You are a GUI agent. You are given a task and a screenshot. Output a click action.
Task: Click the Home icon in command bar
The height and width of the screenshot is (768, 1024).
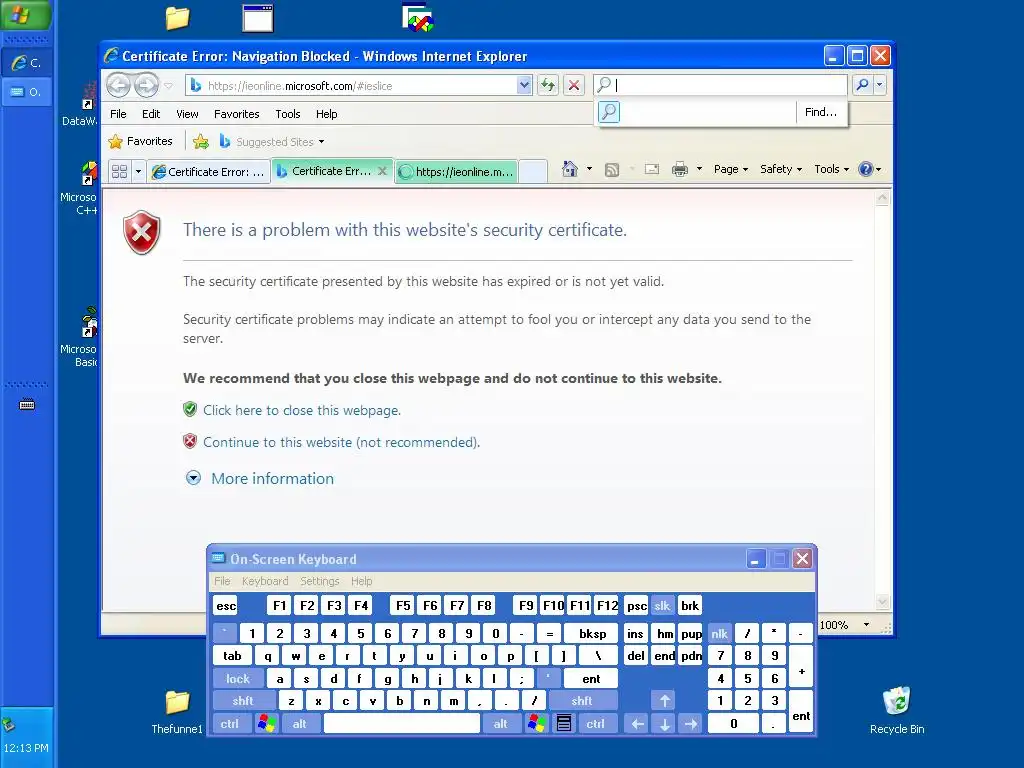click(569, 169)
